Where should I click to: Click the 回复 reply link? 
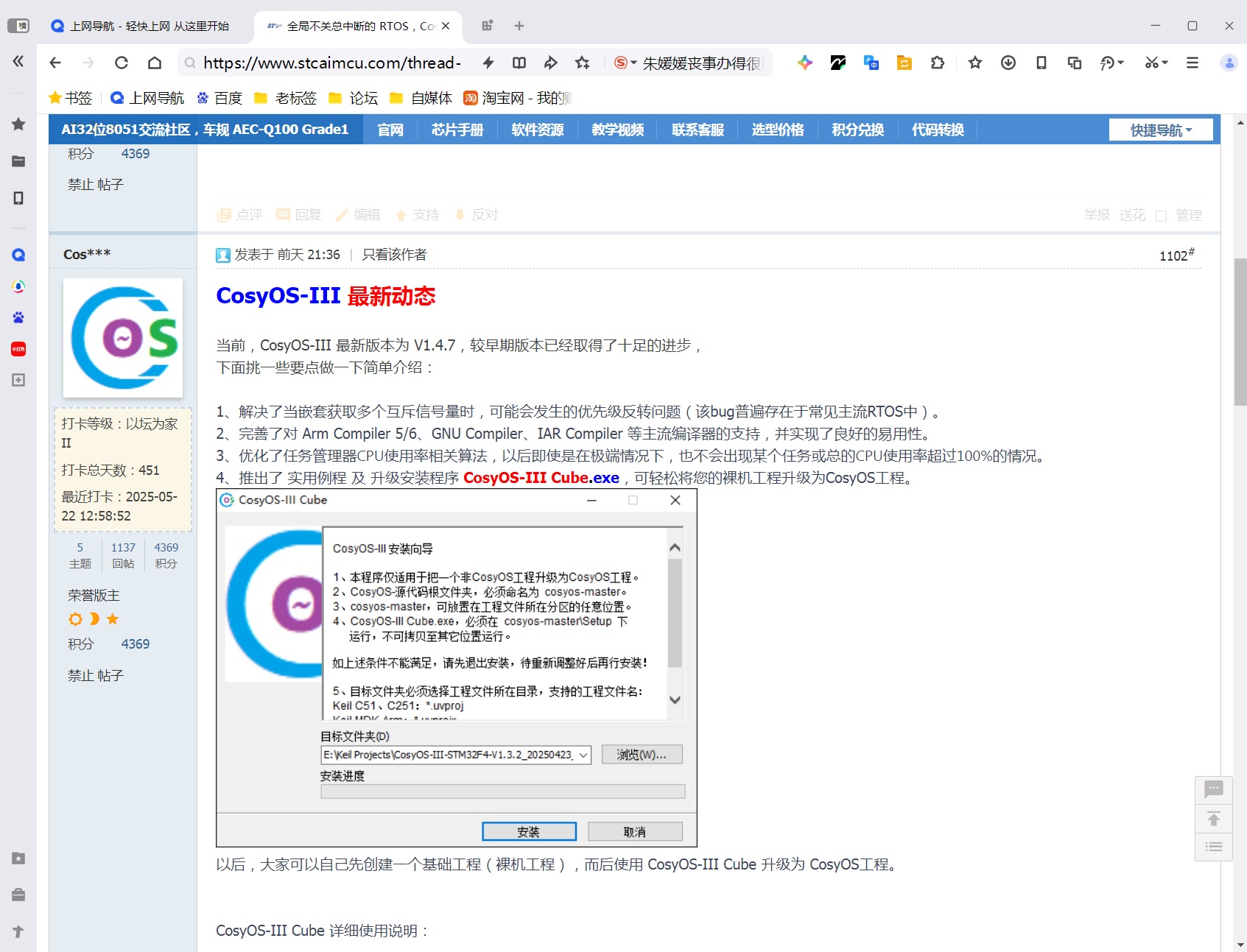[x=299, y=215]
